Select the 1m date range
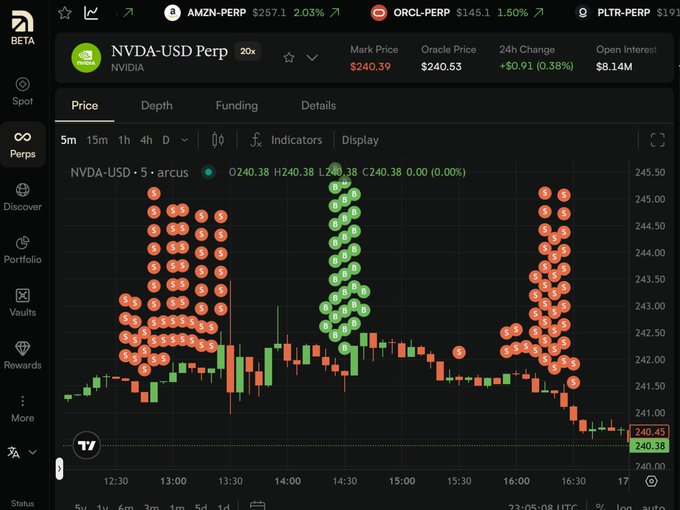Viewport: 680px width, 510px height. 177,507
